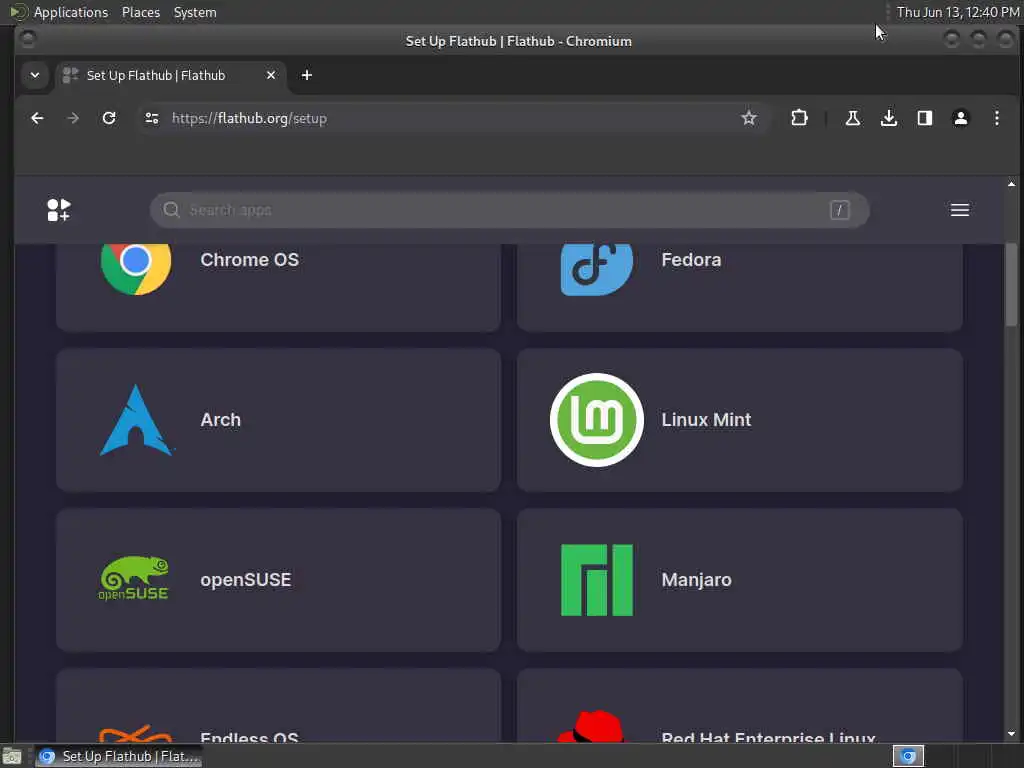The width and height of the screenshot is (1024, 768).
Task: Click the page vertical scrollbar thumb
Action: [1011, 285]
